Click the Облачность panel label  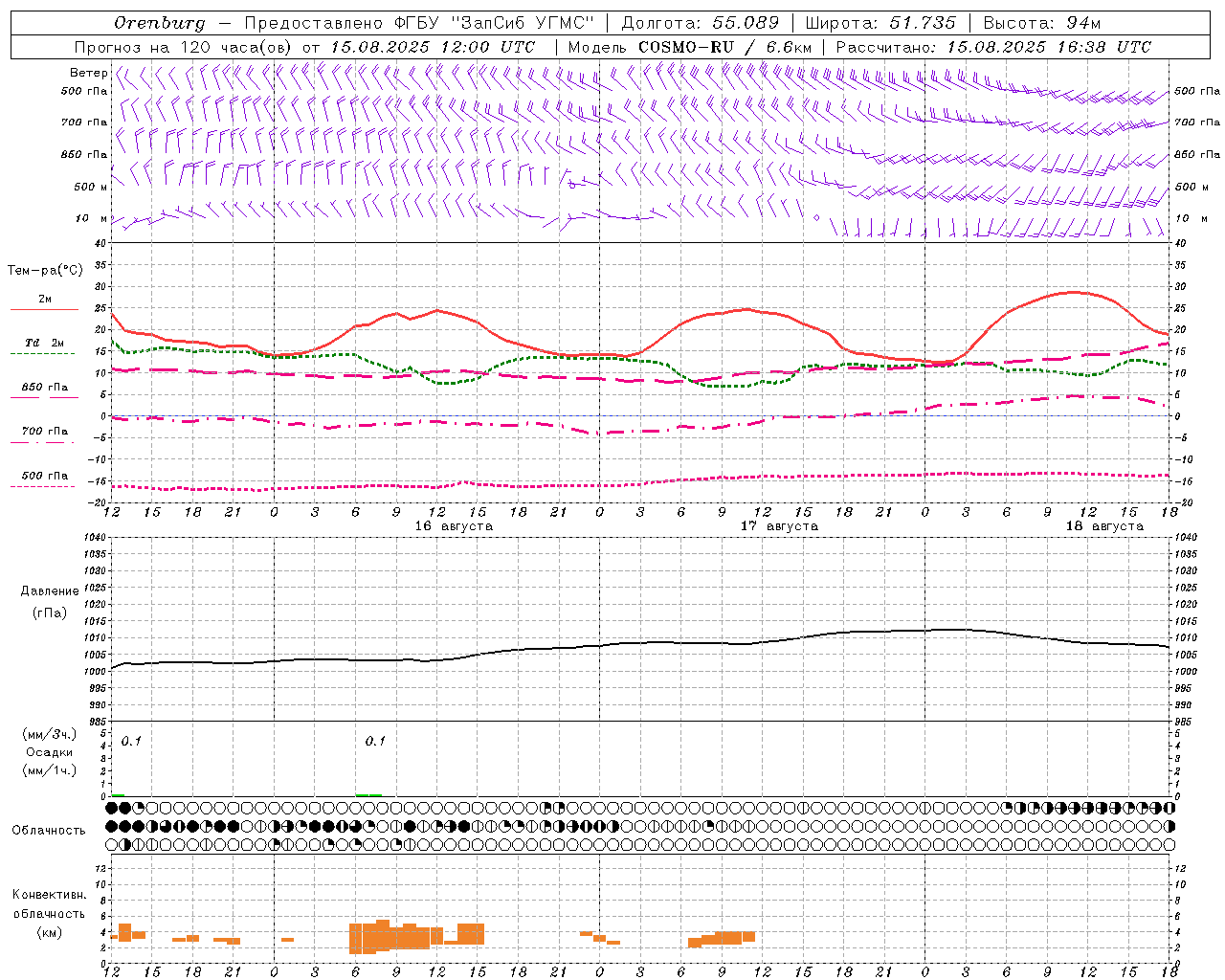(49, 831)
